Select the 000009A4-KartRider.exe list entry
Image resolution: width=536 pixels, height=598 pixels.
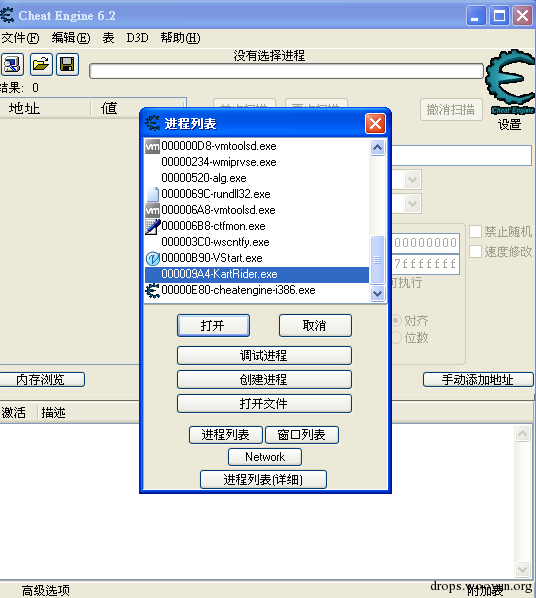257,275
